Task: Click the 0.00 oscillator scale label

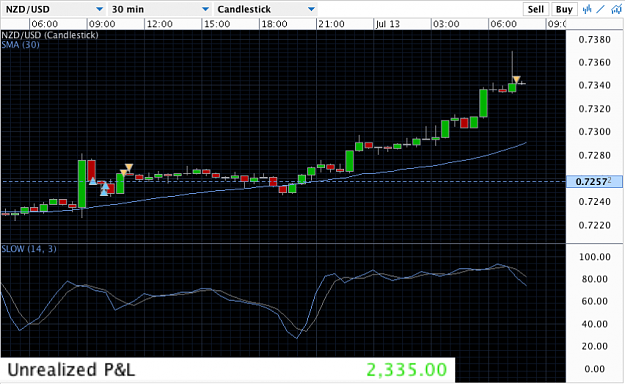Action: [x=595, y=369]
